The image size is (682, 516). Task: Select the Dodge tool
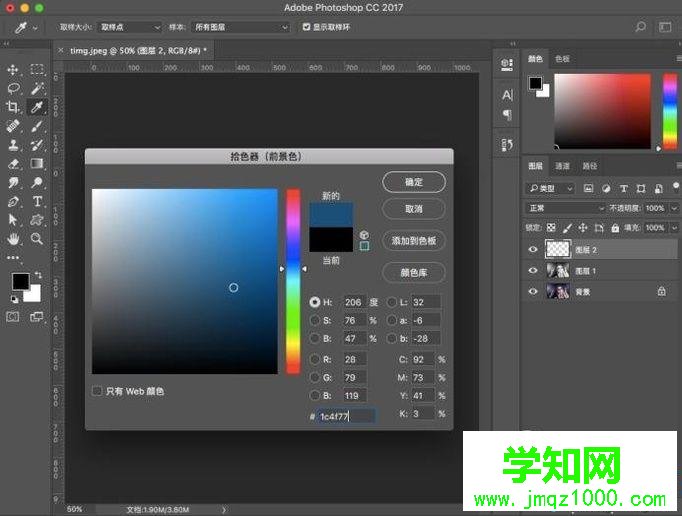(37, 182)
